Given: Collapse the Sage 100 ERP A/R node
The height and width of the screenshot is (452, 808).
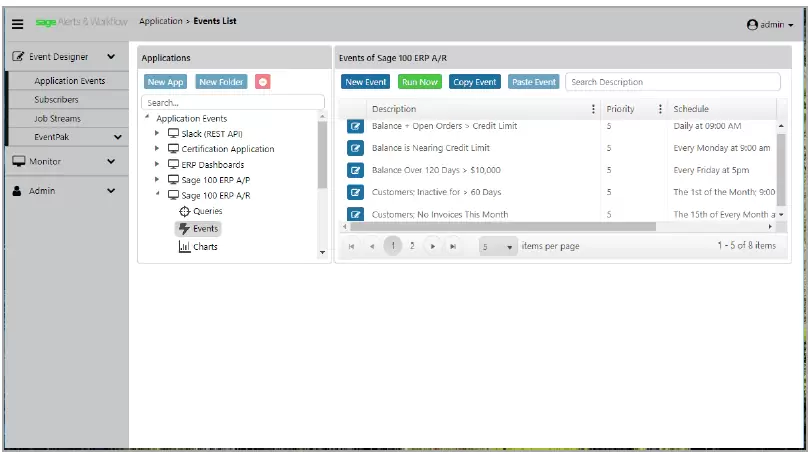Looking at the screenshot, I should click(x=157, y=196).
